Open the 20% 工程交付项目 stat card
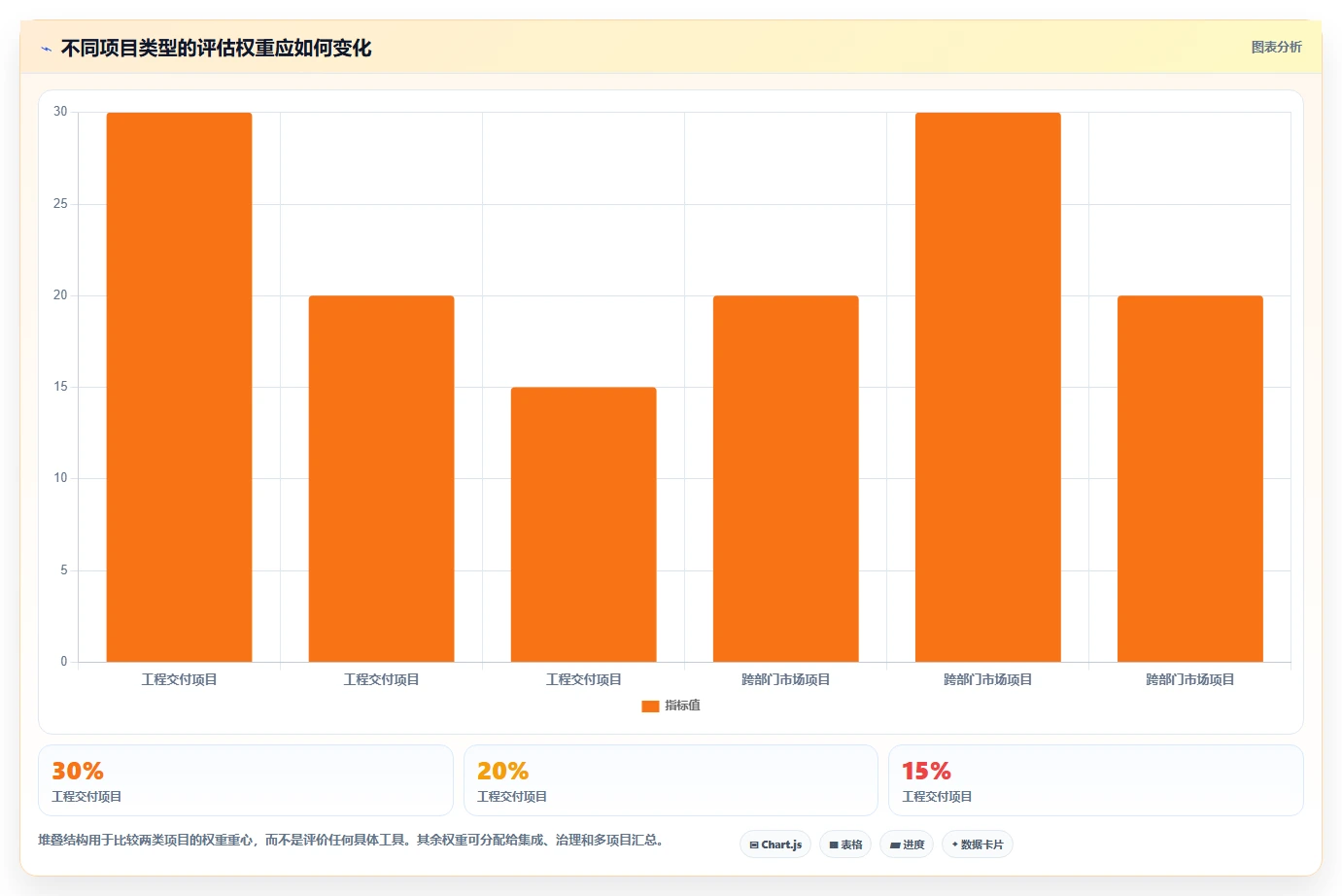1342x896 pixels. [671, 780]
